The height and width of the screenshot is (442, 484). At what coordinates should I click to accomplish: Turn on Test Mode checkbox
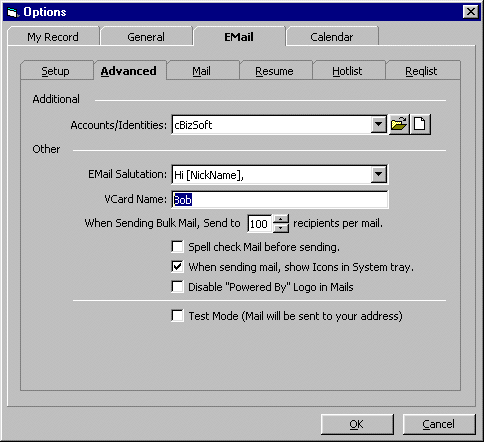click(177, 316)
